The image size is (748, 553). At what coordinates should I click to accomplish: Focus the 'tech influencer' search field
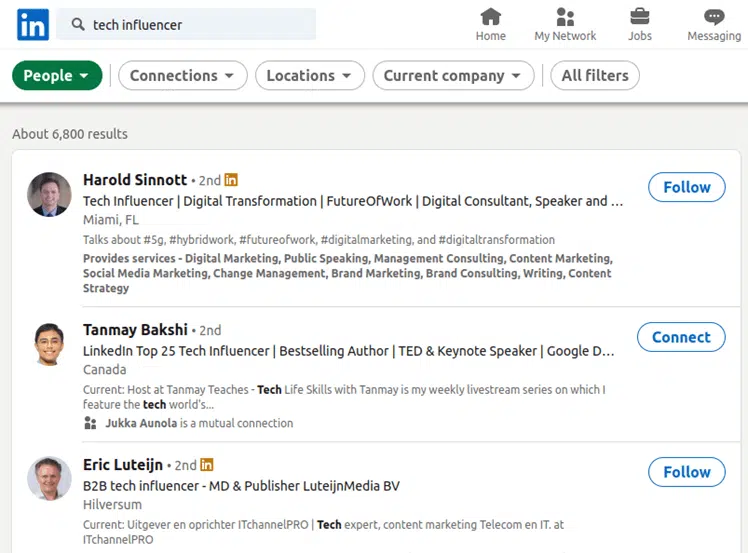pos(186,24)
